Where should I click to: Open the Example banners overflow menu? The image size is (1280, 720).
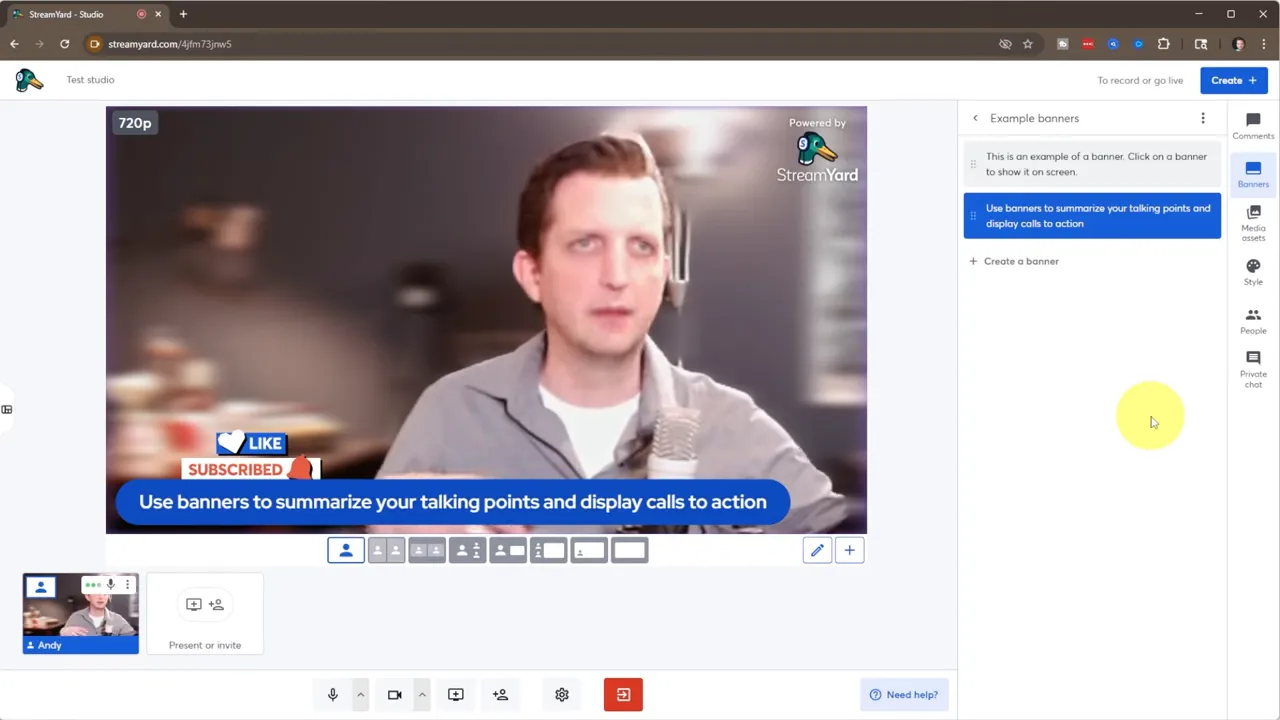click(x=1203, y=118)
